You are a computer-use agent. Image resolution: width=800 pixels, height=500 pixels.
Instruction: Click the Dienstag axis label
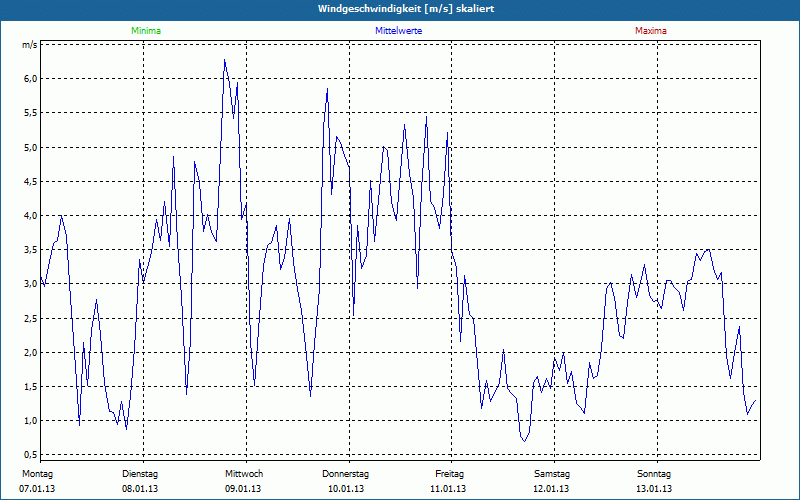[140, 474]
